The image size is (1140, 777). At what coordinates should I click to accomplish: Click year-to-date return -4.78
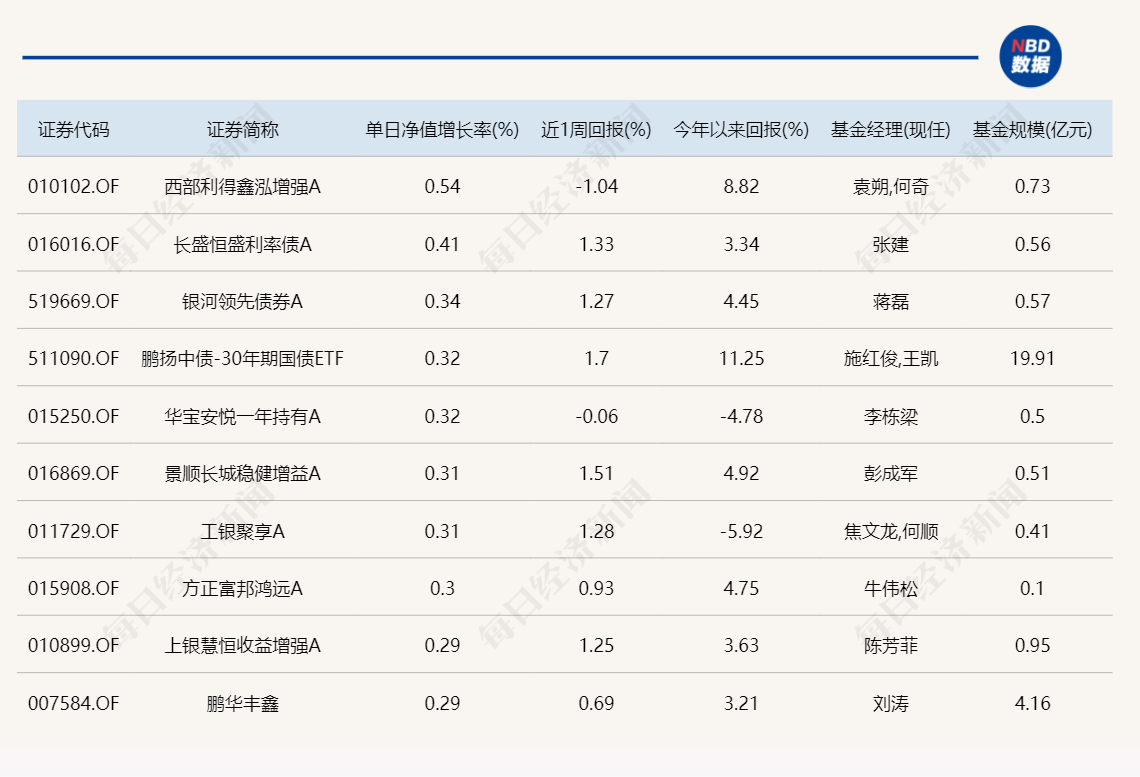[x=741, y=416]
